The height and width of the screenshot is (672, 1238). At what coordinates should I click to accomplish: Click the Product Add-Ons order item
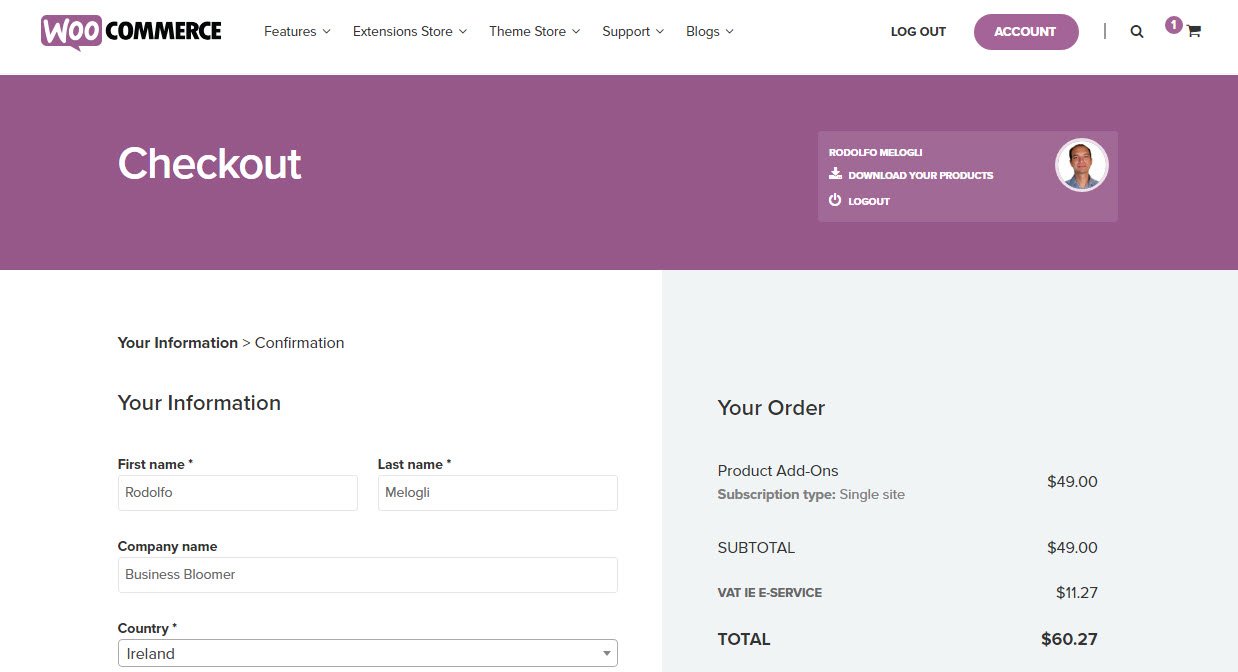click(778, 471)
